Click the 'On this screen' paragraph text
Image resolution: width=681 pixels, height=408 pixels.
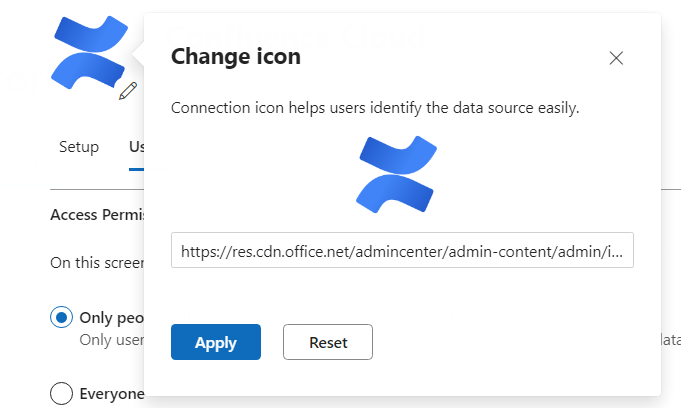(96, 262)
